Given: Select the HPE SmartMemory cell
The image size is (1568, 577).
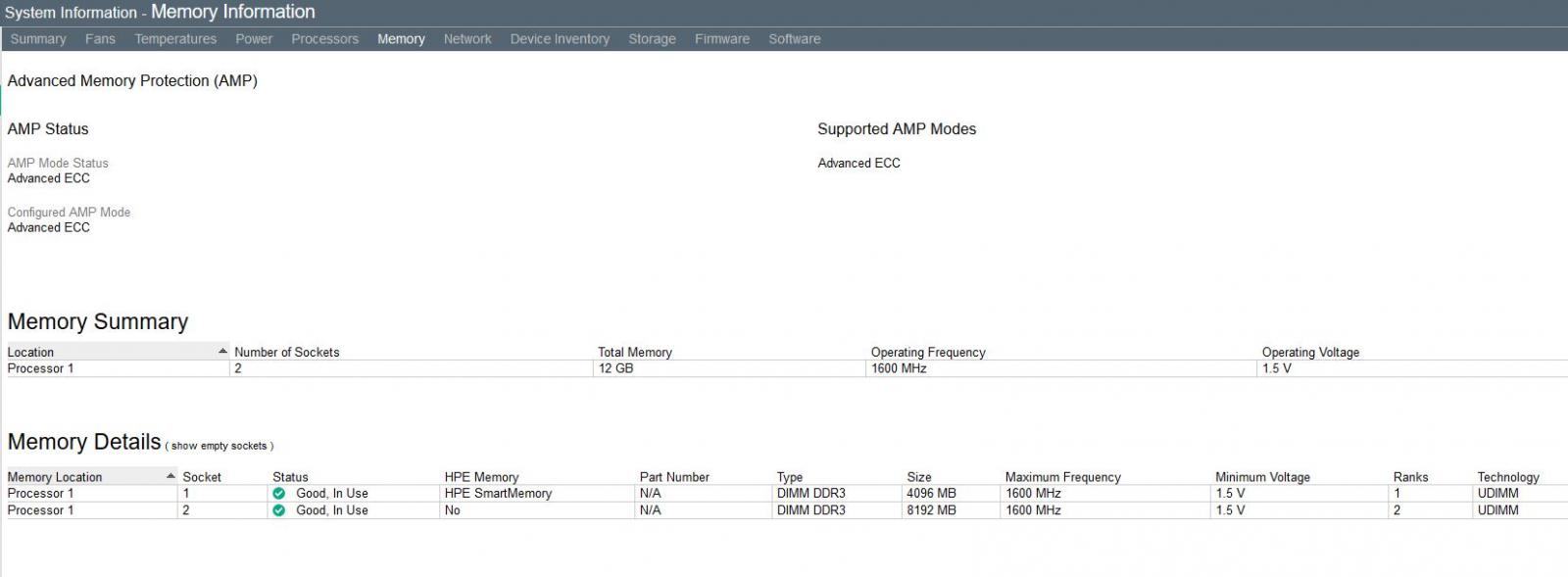Looking at the screenshot, I should [498, 494].
